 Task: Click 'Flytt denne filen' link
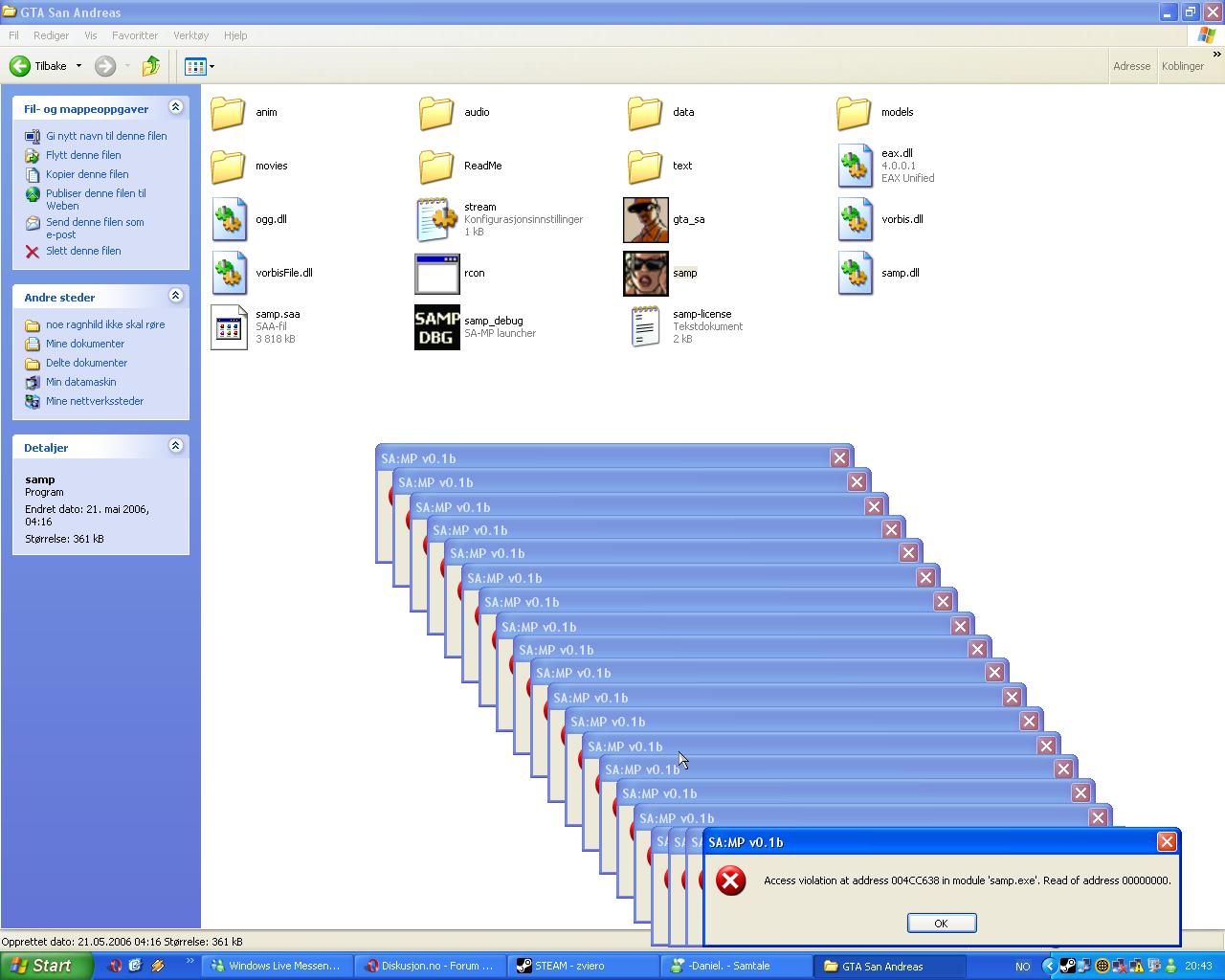(x=83, y=155)
